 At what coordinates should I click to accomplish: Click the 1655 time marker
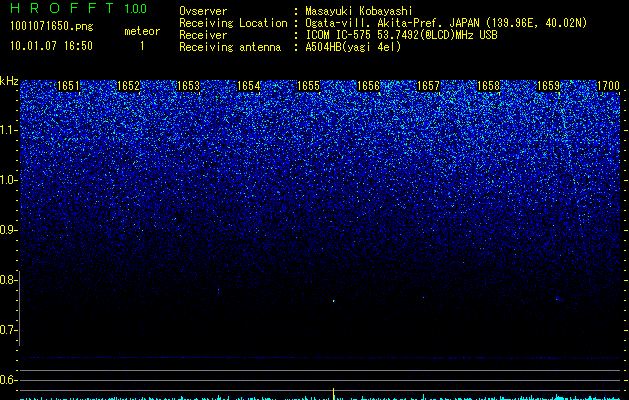click(308, 86)
